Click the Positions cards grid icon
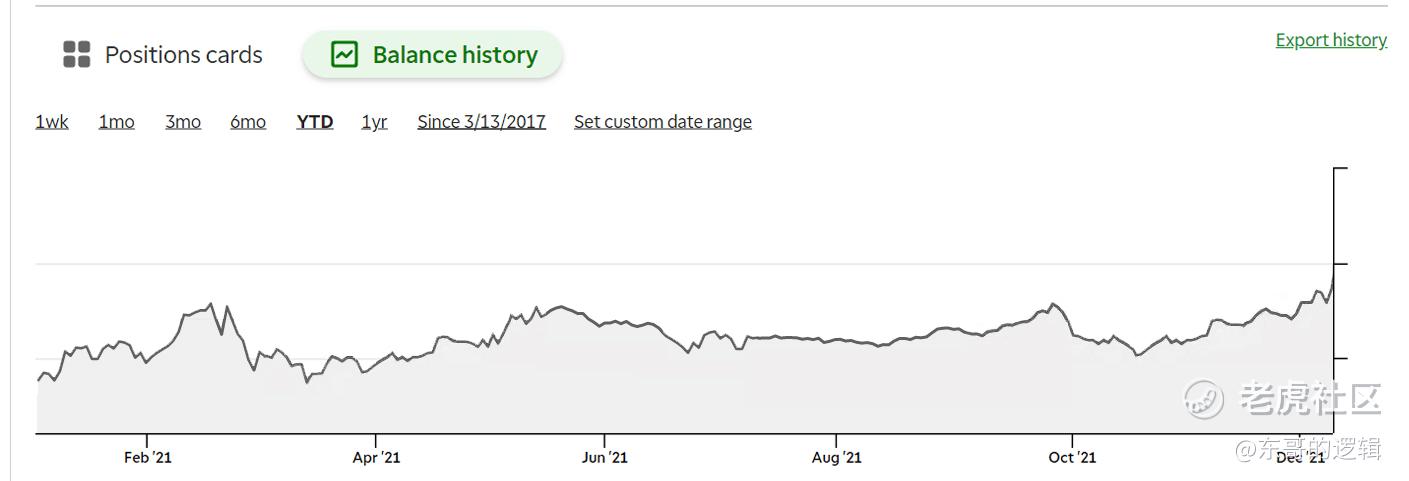 77,55
